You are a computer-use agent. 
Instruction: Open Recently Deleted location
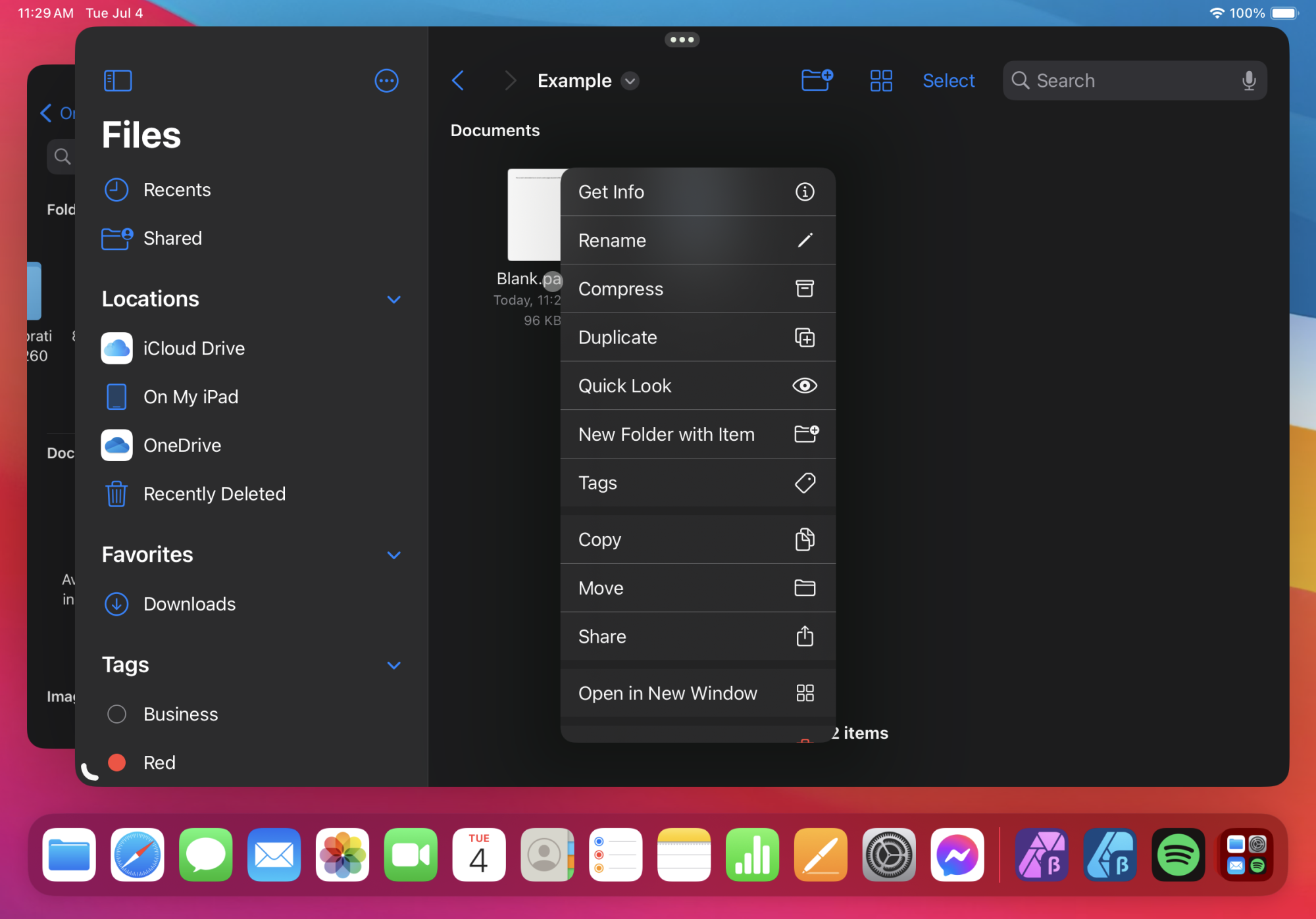(214, 494)
